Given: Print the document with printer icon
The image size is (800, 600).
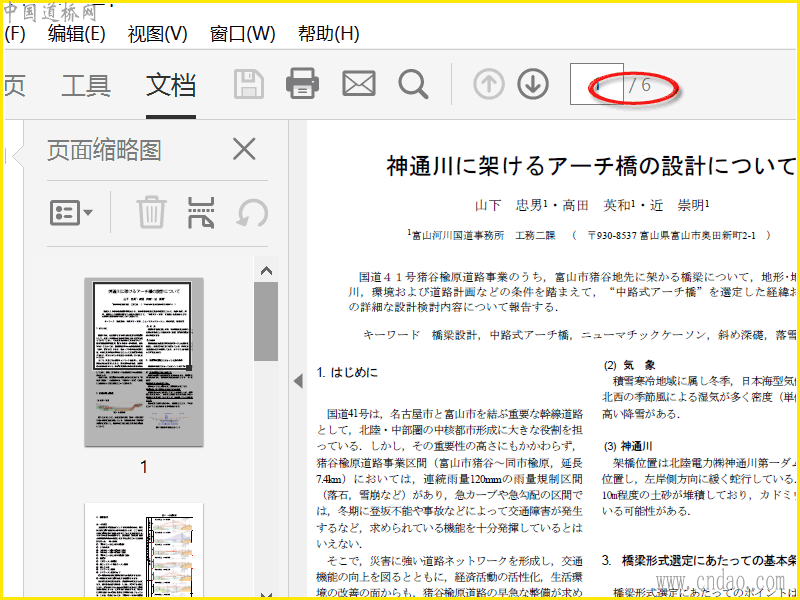Looking at the screenshot, I should click(303, 84).
